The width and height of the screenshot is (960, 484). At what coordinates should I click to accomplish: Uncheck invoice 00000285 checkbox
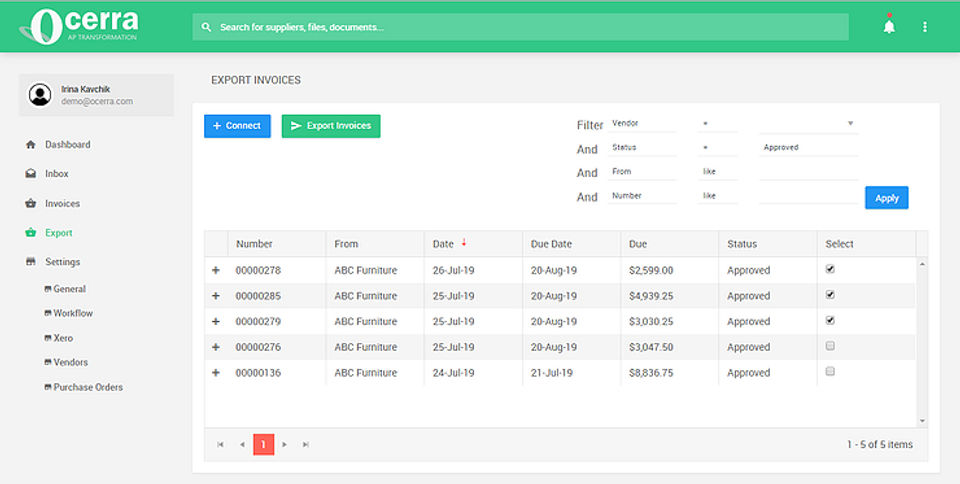point(830,295)
